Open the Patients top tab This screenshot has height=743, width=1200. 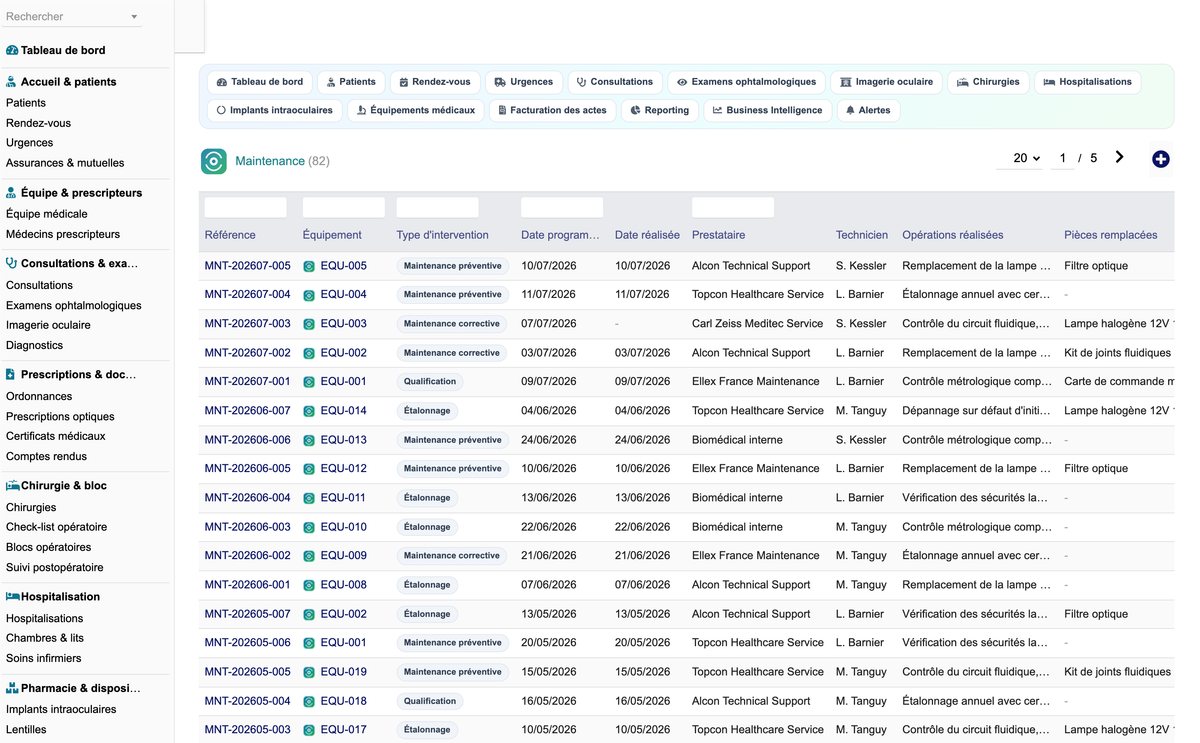pyautogui.click(x=351, y=82)
